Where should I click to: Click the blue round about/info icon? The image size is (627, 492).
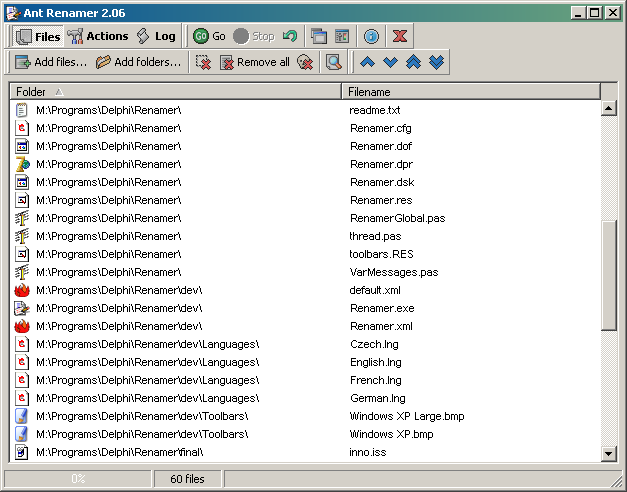click(x=371, y=36)
